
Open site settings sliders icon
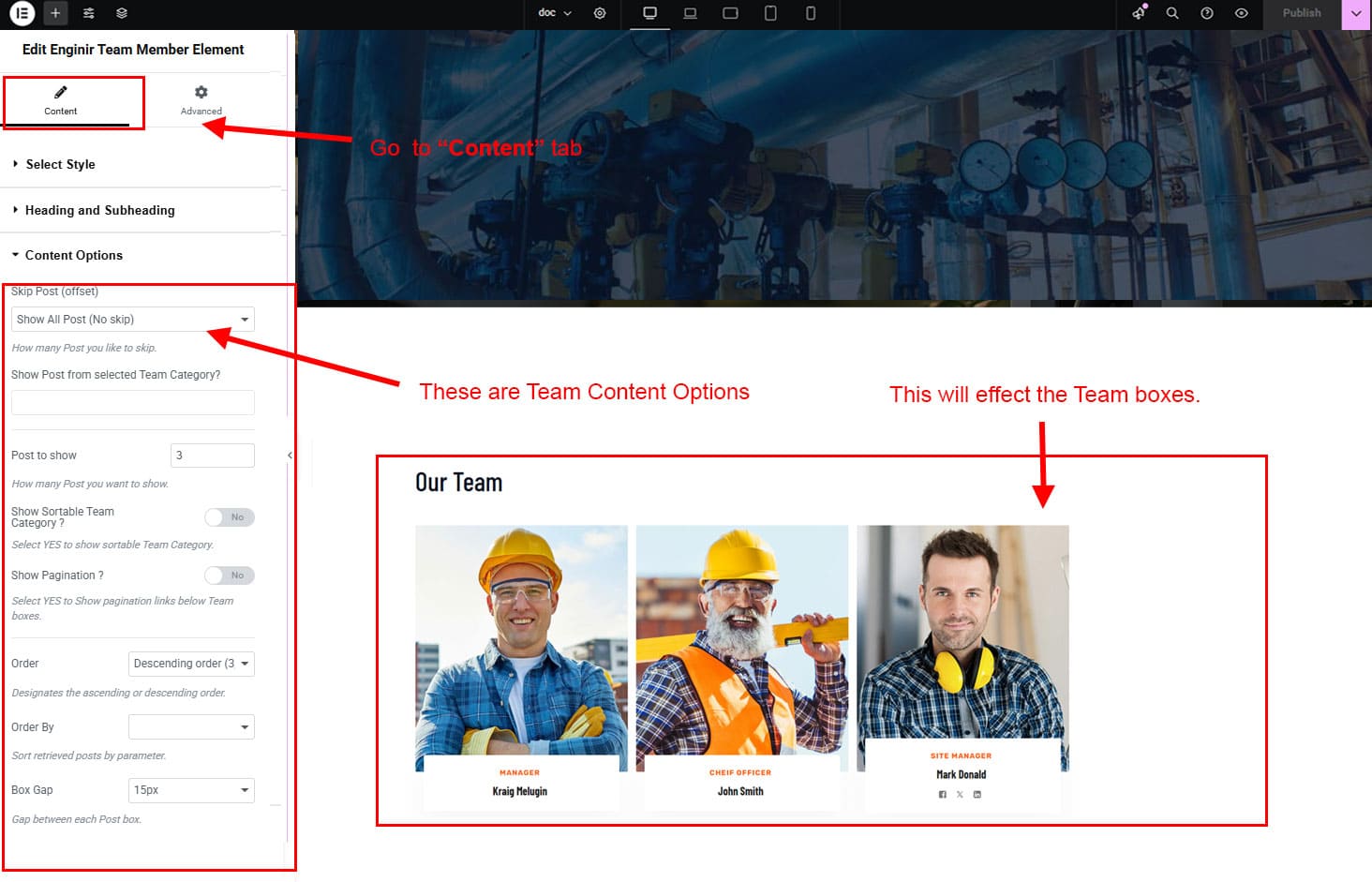[x=88, y=13]
